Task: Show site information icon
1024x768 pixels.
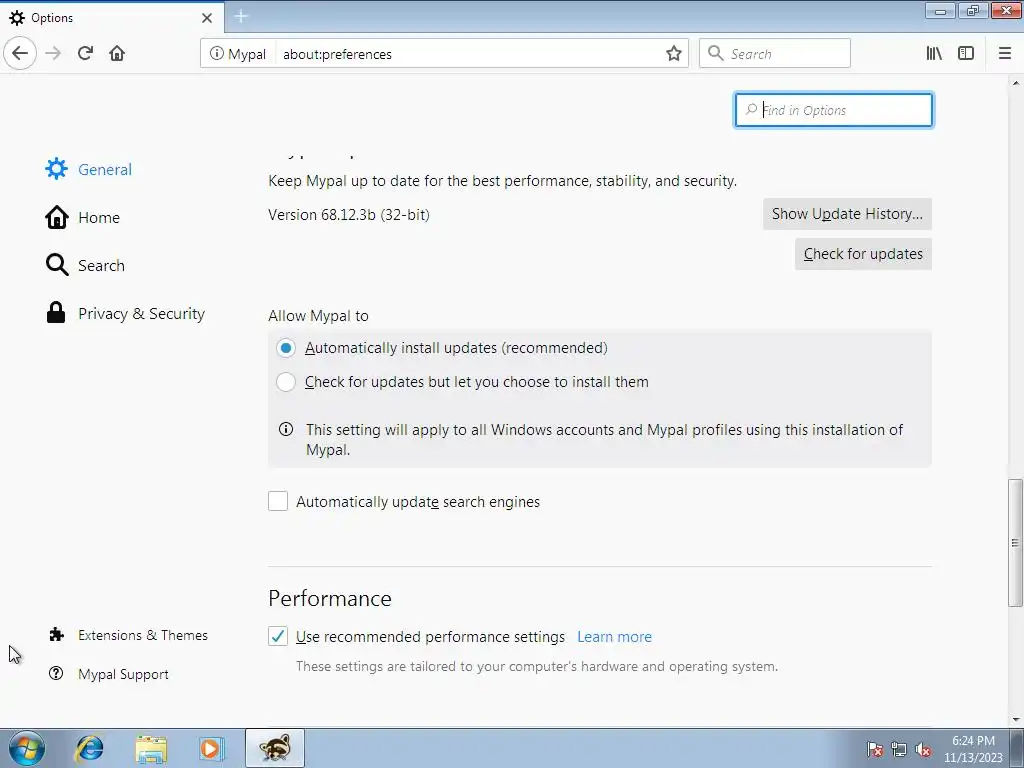Action: tap(216, 54)
